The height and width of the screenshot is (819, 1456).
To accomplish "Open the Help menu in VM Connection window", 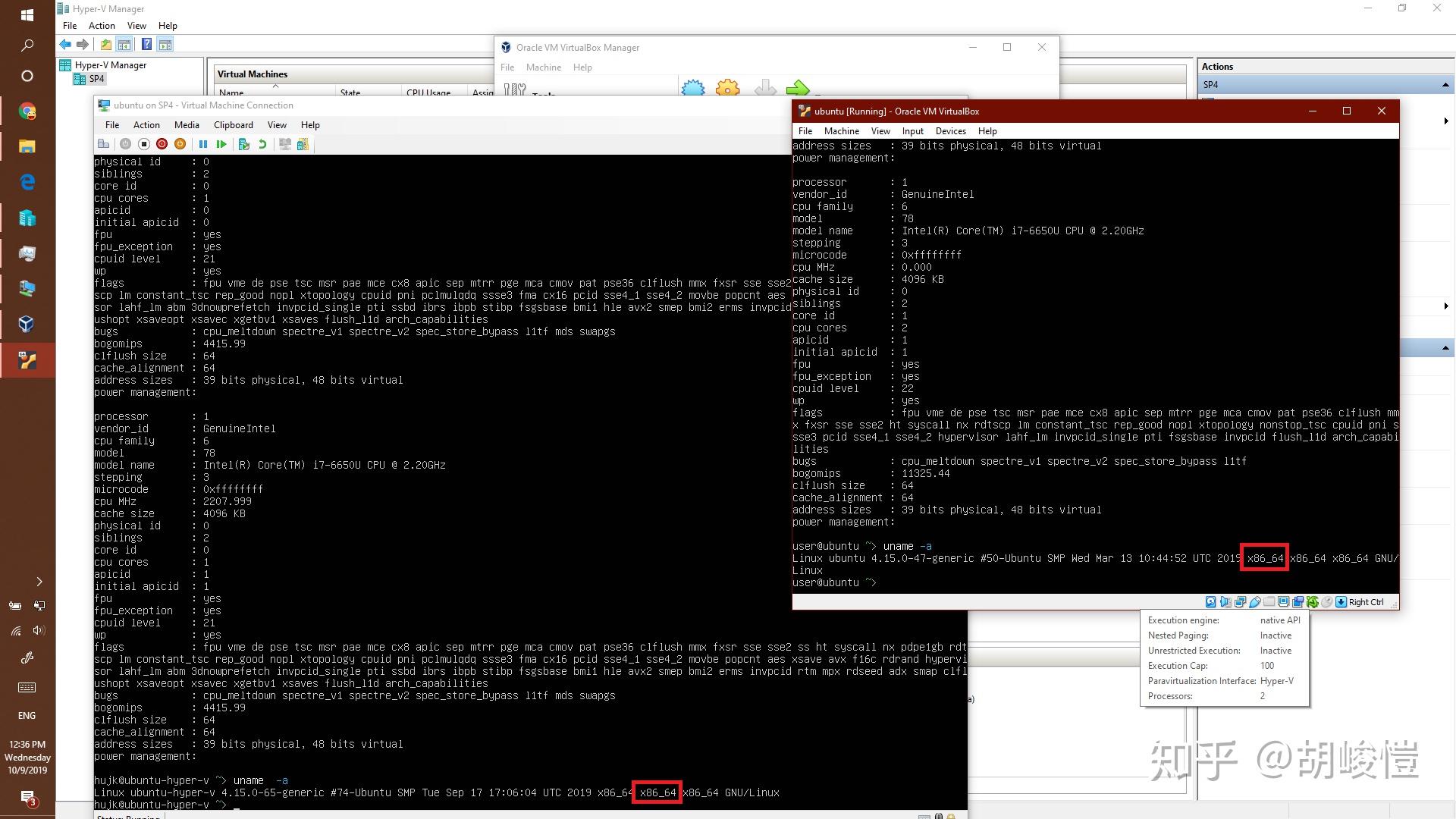I will 310,125.
